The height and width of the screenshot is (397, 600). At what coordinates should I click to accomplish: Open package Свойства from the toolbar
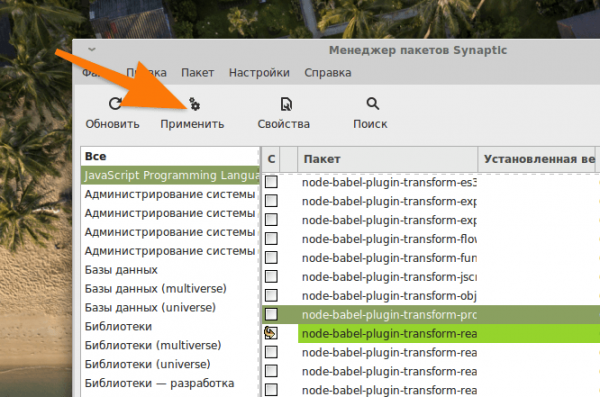coord(284,113)
